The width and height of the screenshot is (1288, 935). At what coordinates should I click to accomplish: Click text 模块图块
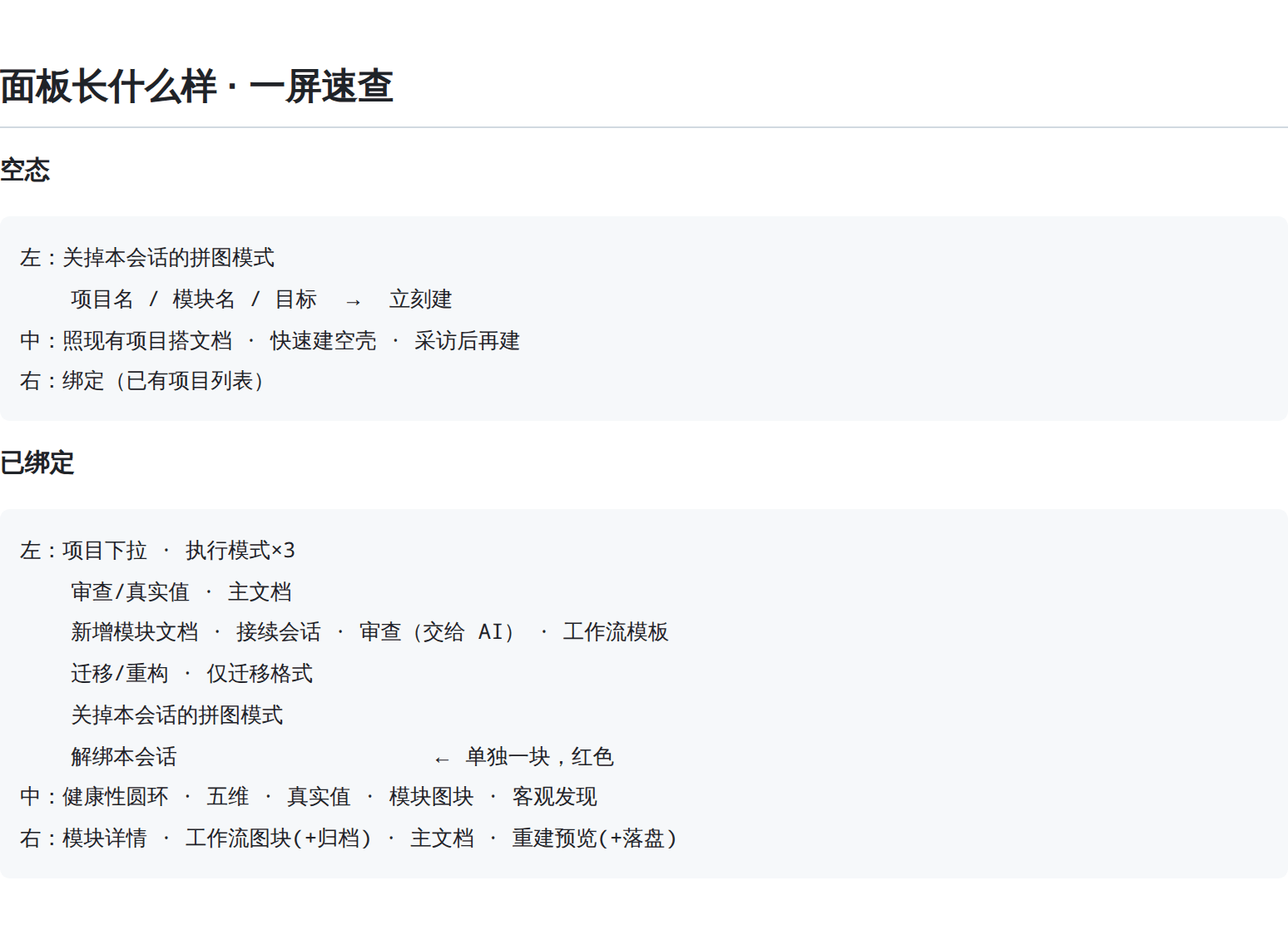(431, 797)
